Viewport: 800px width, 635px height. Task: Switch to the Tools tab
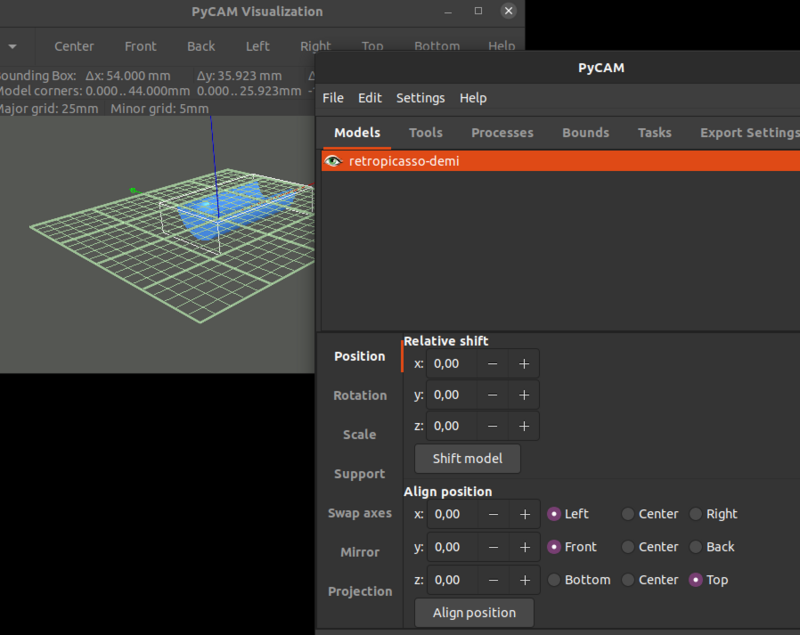425,132
